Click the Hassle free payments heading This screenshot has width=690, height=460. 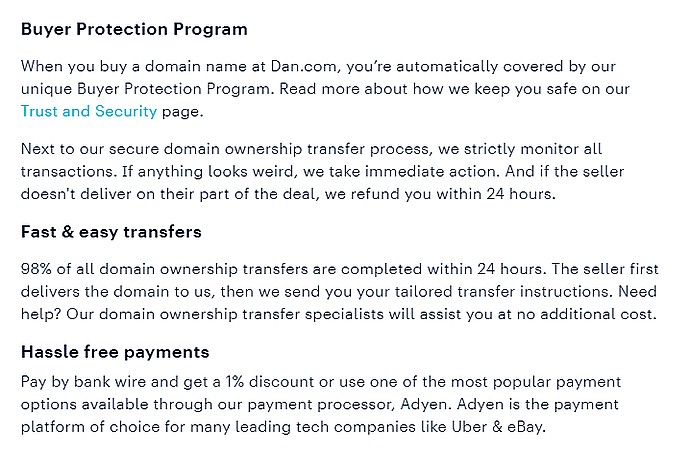coord(115,352)
